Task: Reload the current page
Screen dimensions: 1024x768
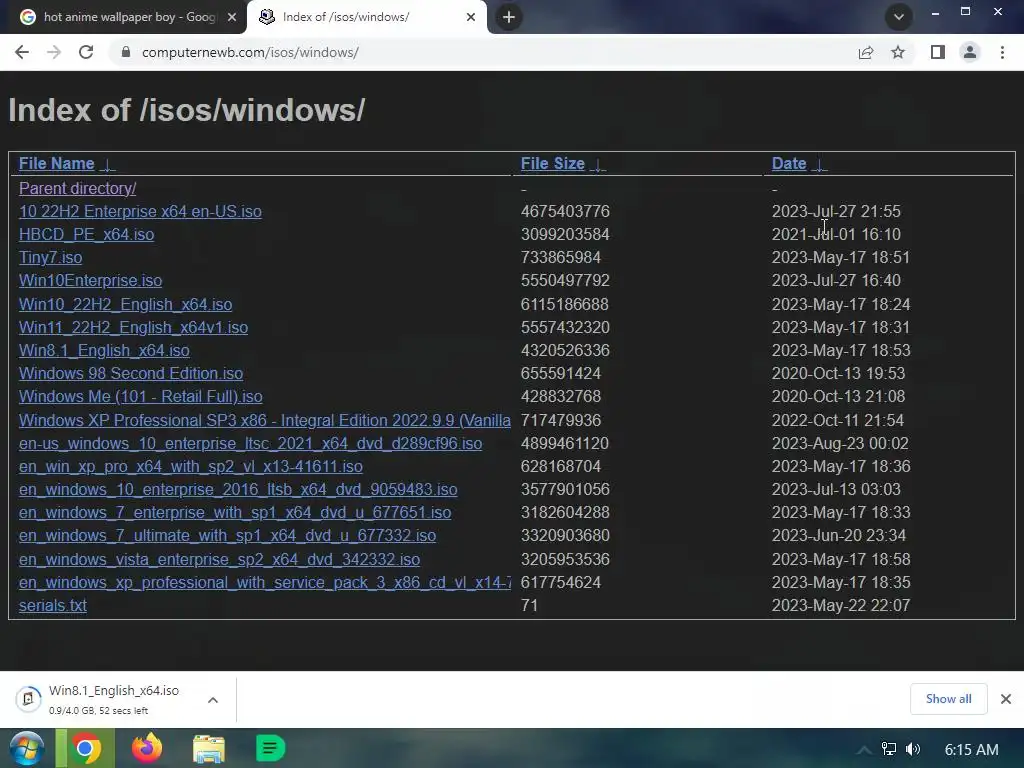Action: pos(86,52)
